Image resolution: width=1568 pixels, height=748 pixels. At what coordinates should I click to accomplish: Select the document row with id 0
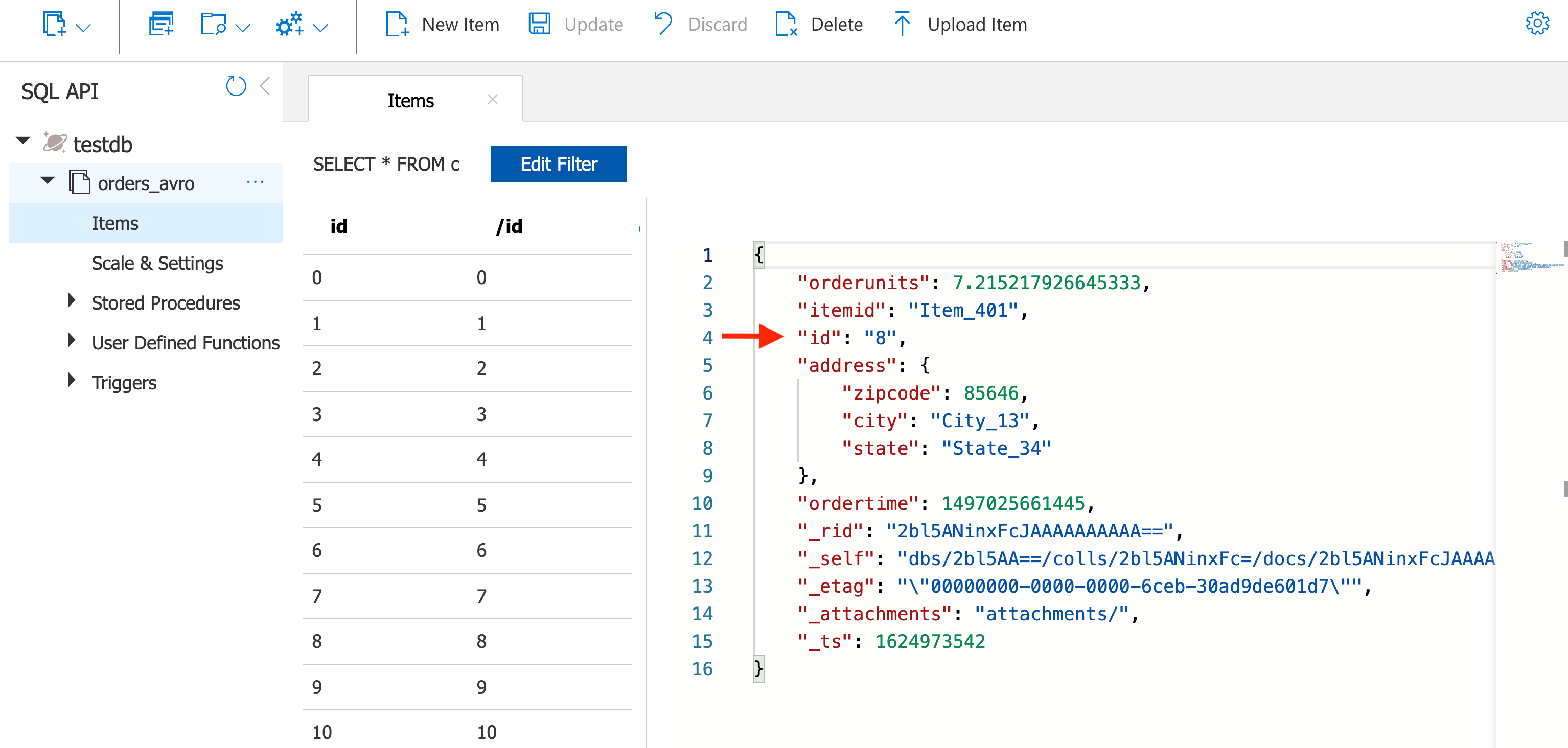click(467, 277)
